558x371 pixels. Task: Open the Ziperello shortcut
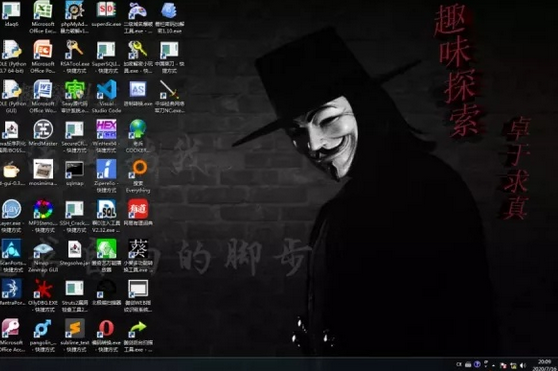click(x=106, y=176)
